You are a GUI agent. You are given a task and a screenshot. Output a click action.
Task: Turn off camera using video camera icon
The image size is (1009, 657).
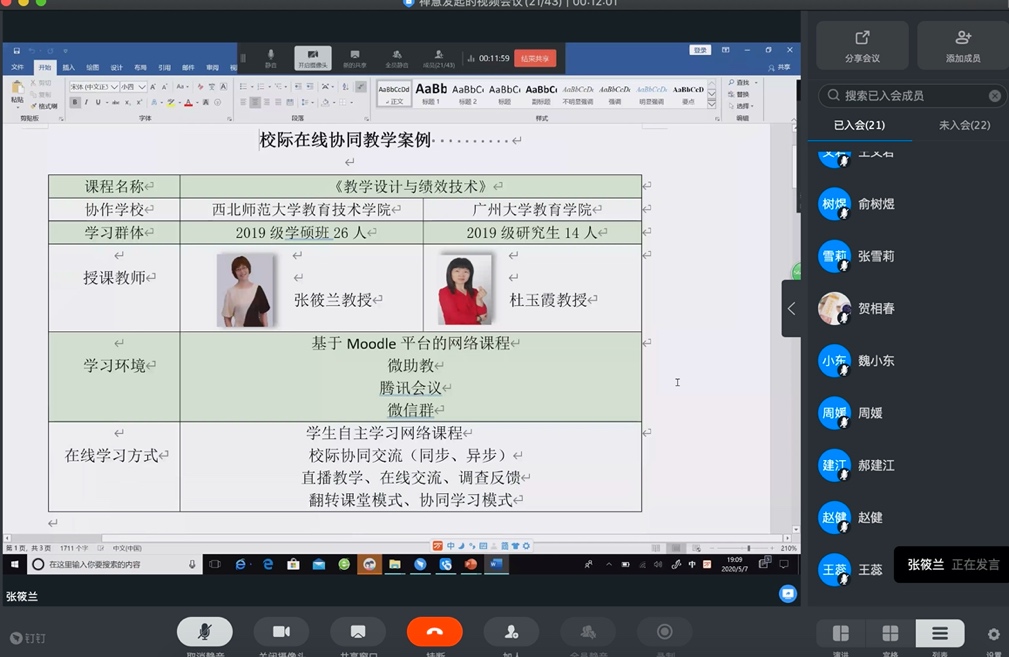click(281, 632)
